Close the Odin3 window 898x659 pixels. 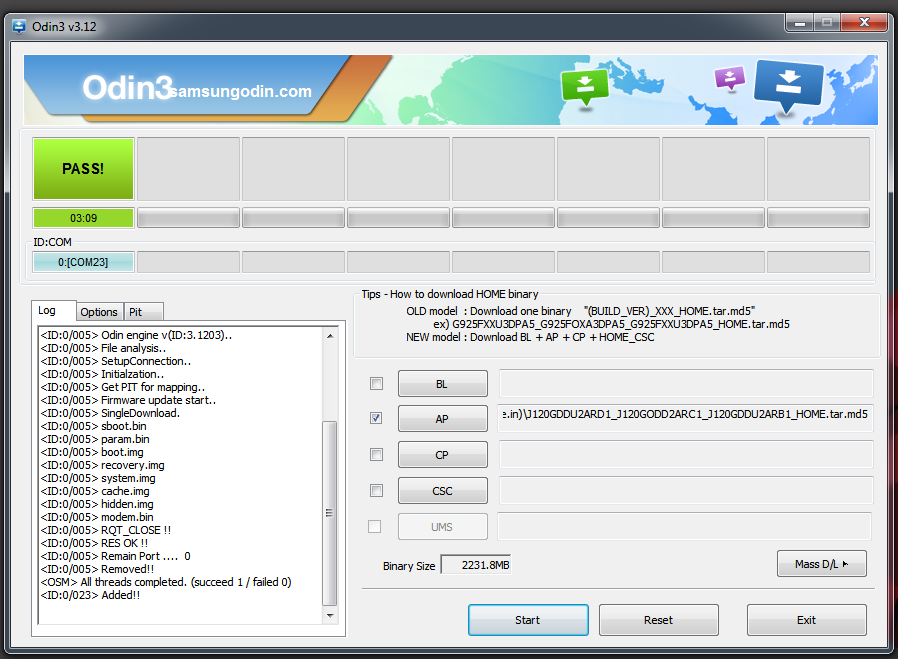pyautogui.click(x=865, y=23)
